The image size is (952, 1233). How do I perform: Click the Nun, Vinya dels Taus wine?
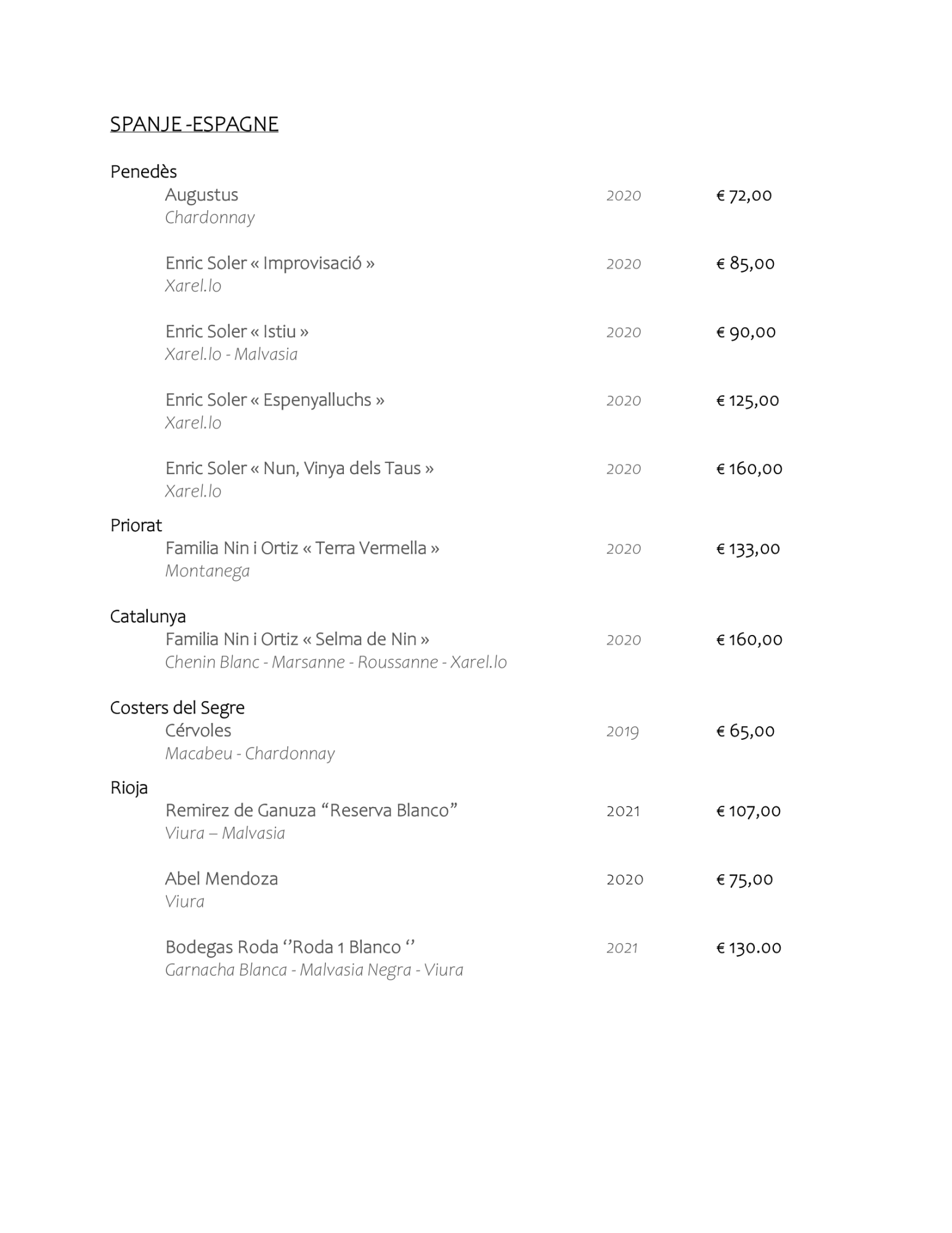point(299,469)
